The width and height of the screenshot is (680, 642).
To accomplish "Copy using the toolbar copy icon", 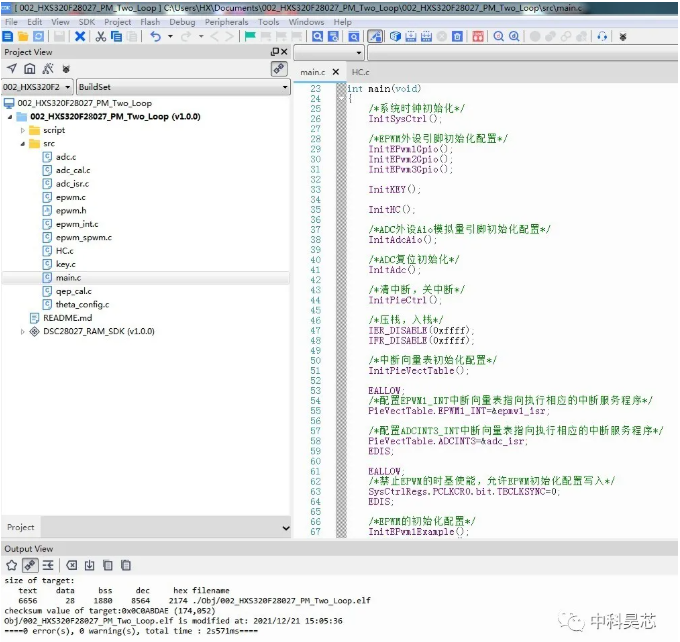I will 116,36.
